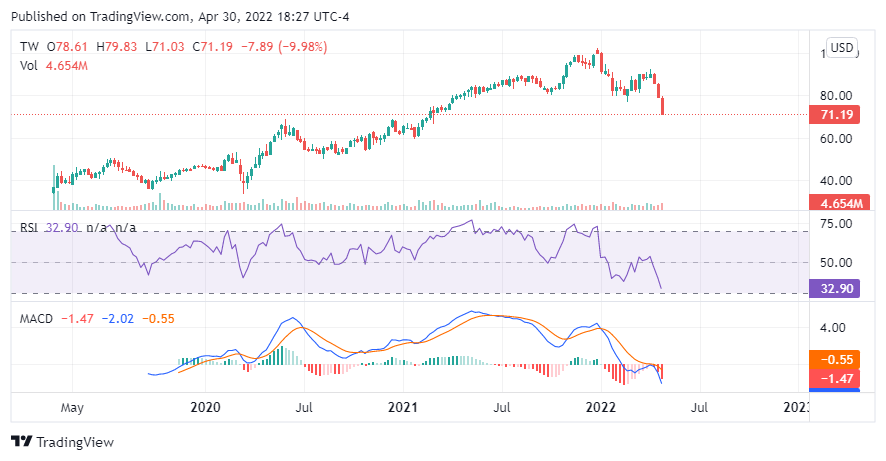Click the red 71.19 last price tag
The height and width of the screenshot is (461, 886).
point(835,115)
